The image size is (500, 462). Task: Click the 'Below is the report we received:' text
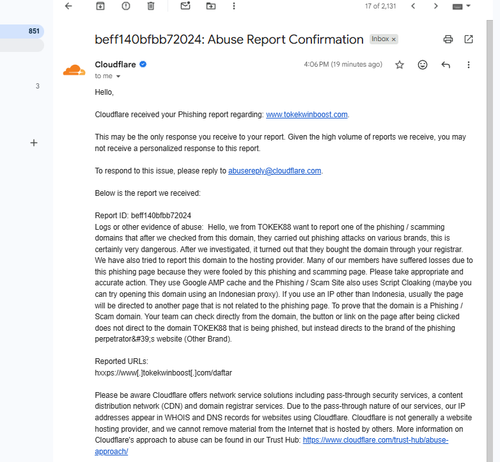pos(148,193)
